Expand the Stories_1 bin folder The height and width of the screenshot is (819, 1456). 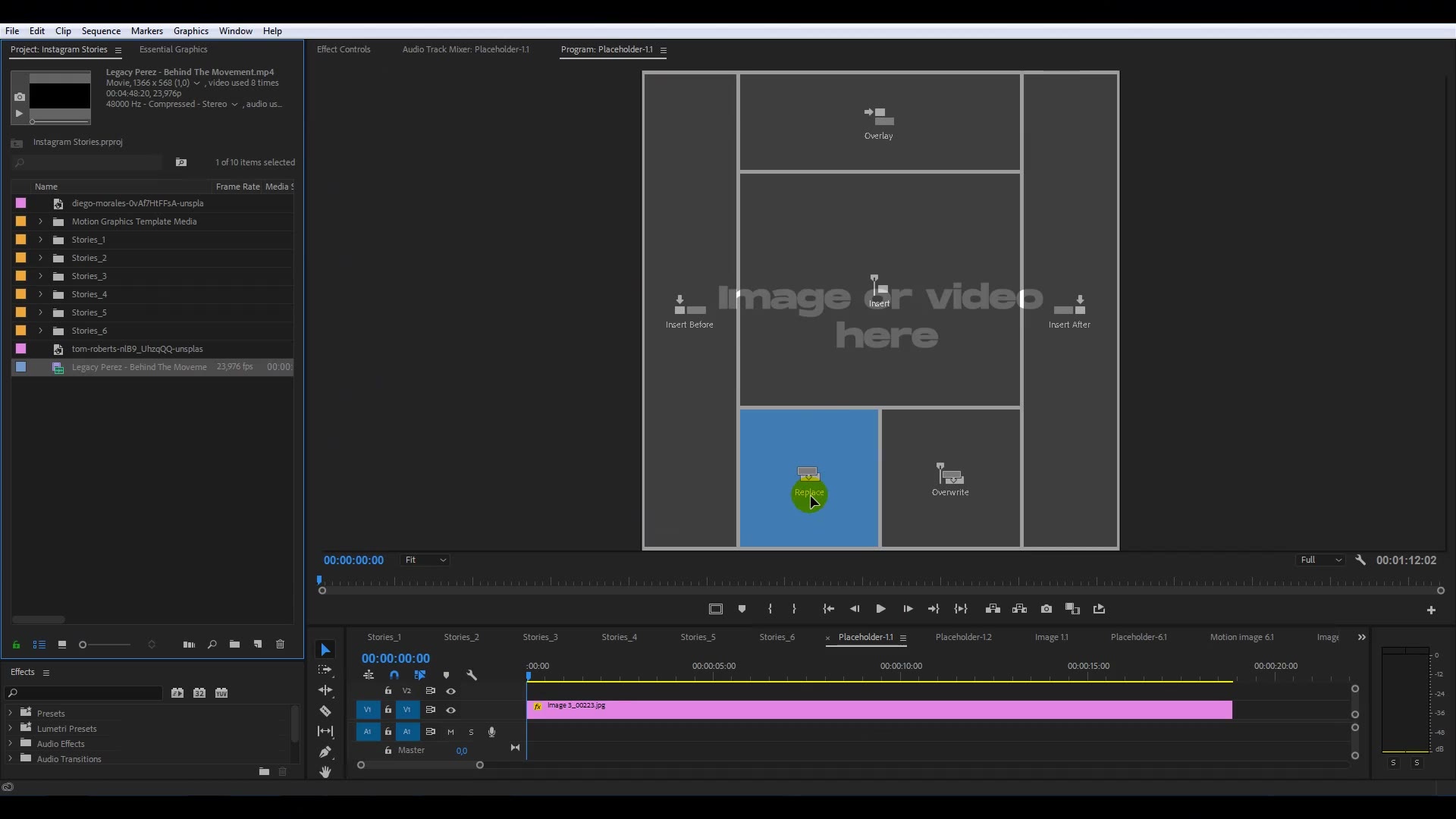tap(40, 239)
